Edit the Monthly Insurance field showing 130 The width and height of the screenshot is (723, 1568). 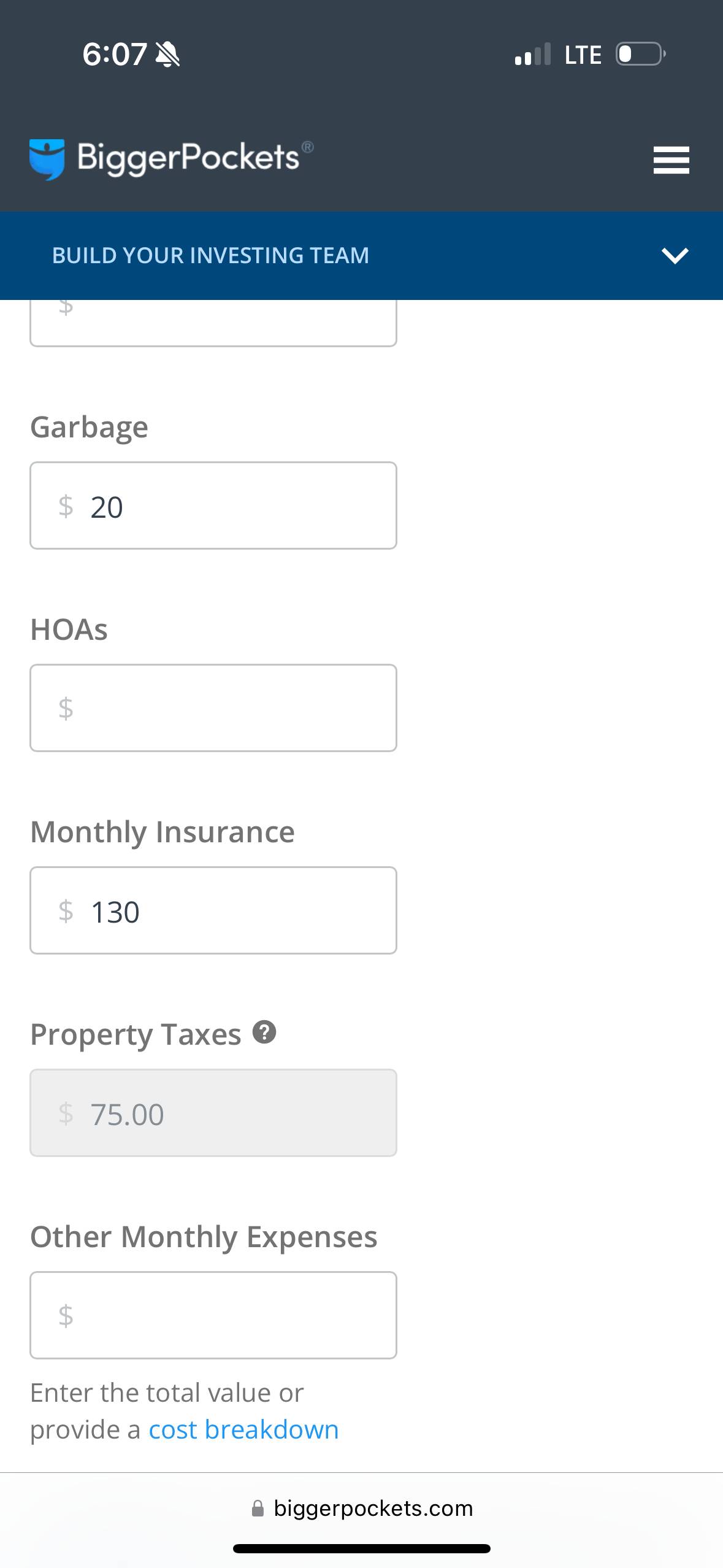point(213,910)
